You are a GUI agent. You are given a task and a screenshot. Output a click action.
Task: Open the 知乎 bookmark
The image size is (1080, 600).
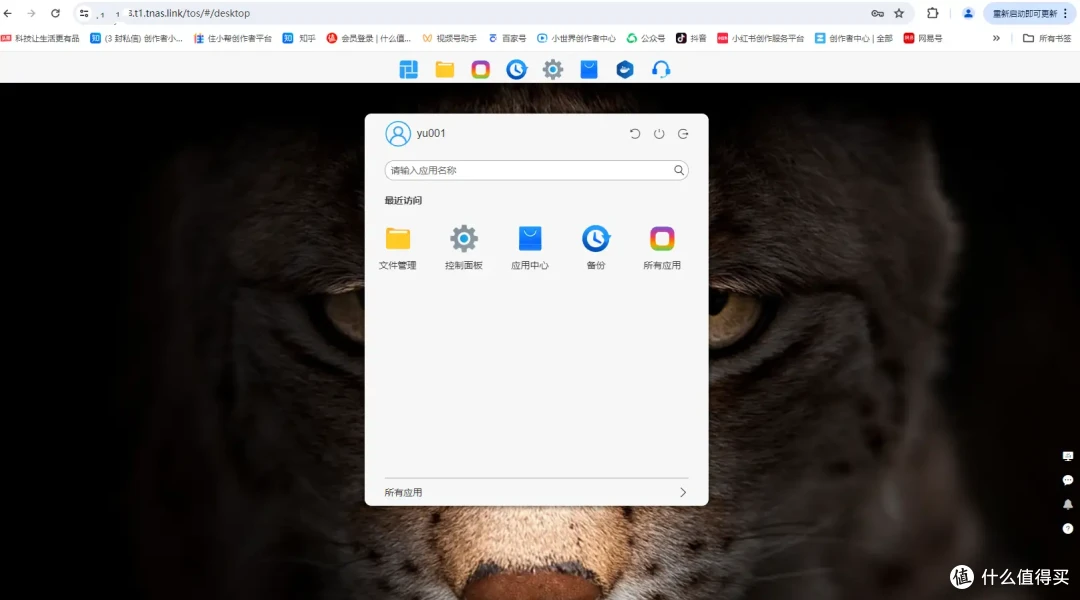pyautogui.click(x=299, y=39)
